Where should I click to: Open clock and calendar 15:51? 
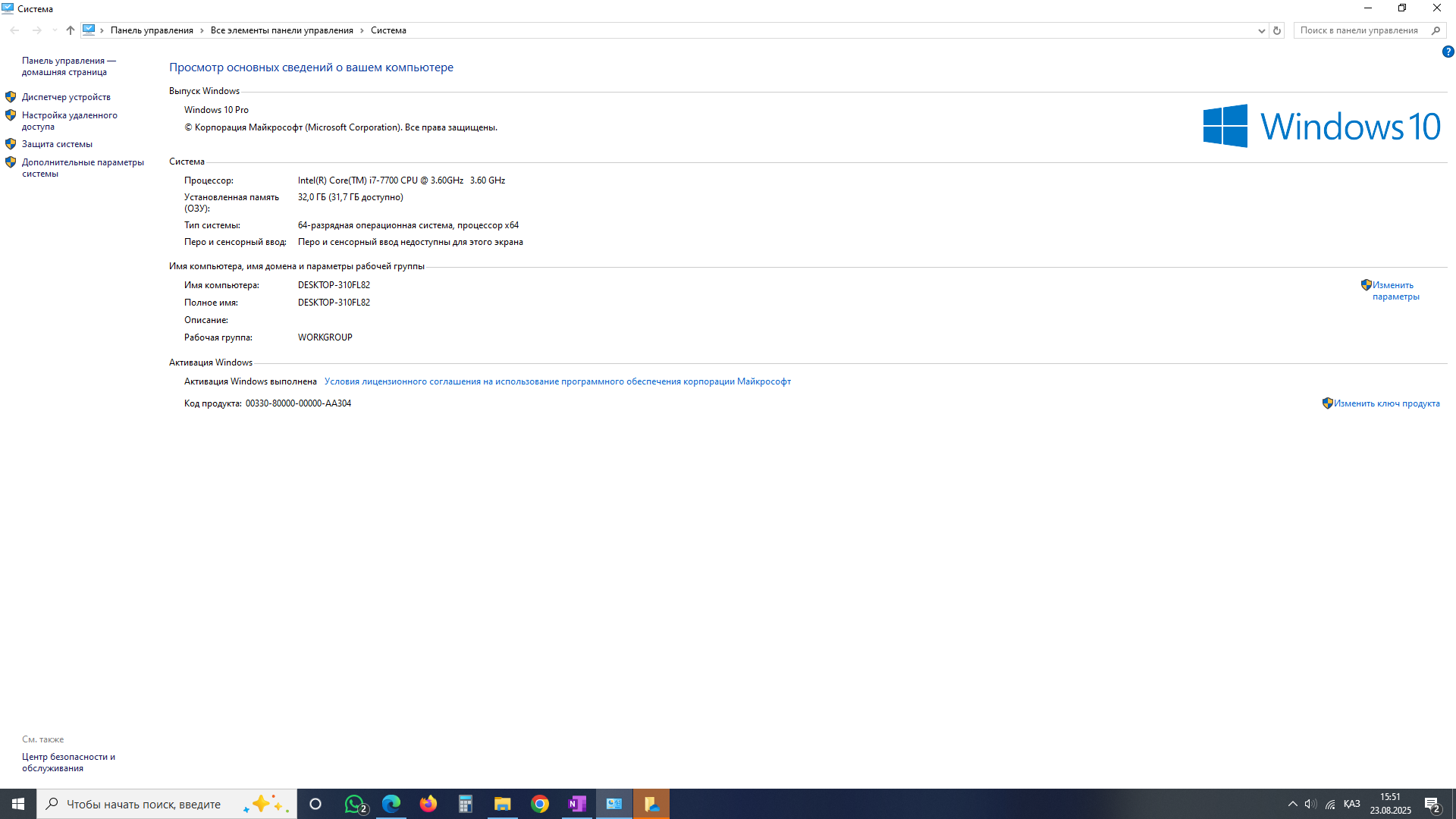1390,804
